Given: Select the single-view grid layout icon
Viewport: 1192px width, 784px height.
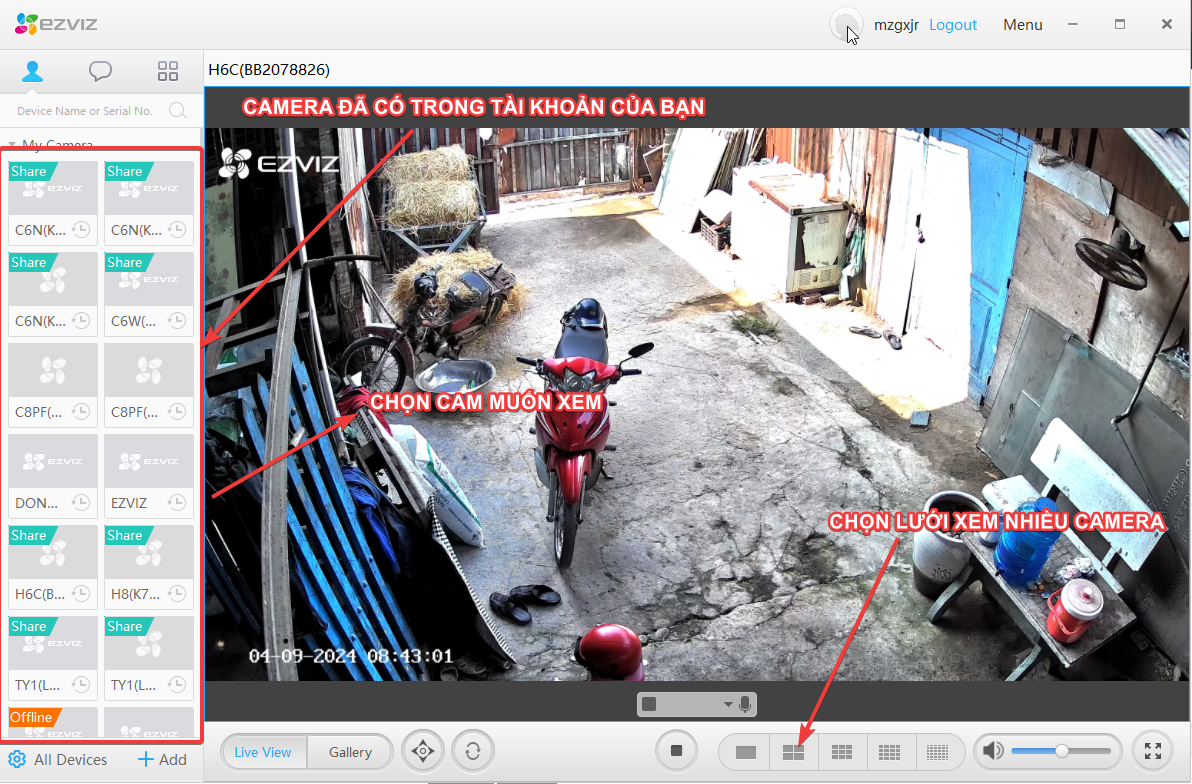Looking at the screenshot, I should 744,751.
